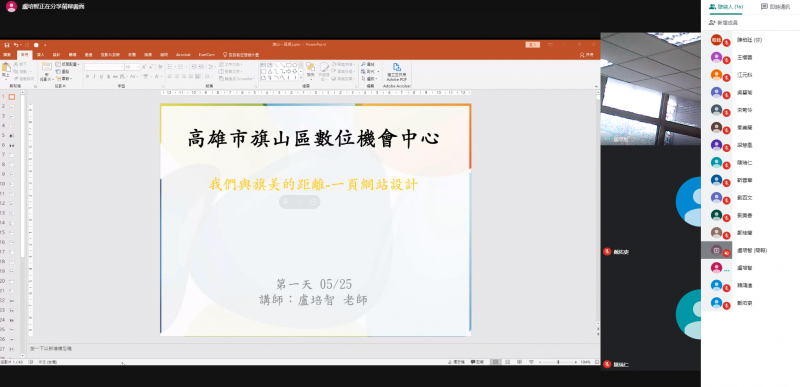Open the EverCam ribbon tab
Viewport: 800px width, 387px height.
207,55
